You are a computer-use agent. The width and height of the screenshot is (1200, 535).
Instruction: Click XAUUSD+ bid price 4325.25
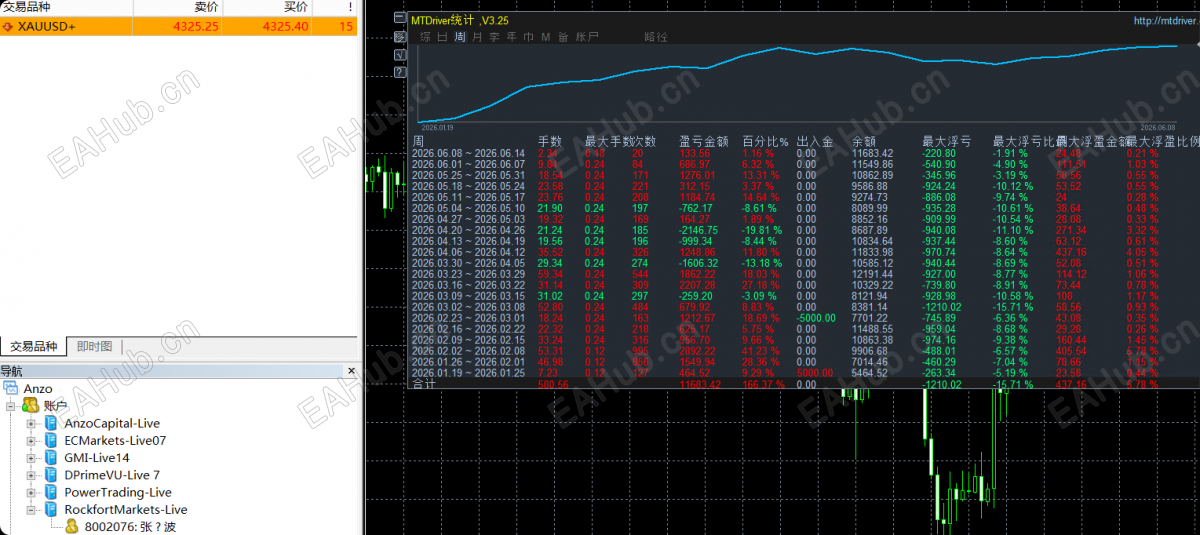point(197,26)
